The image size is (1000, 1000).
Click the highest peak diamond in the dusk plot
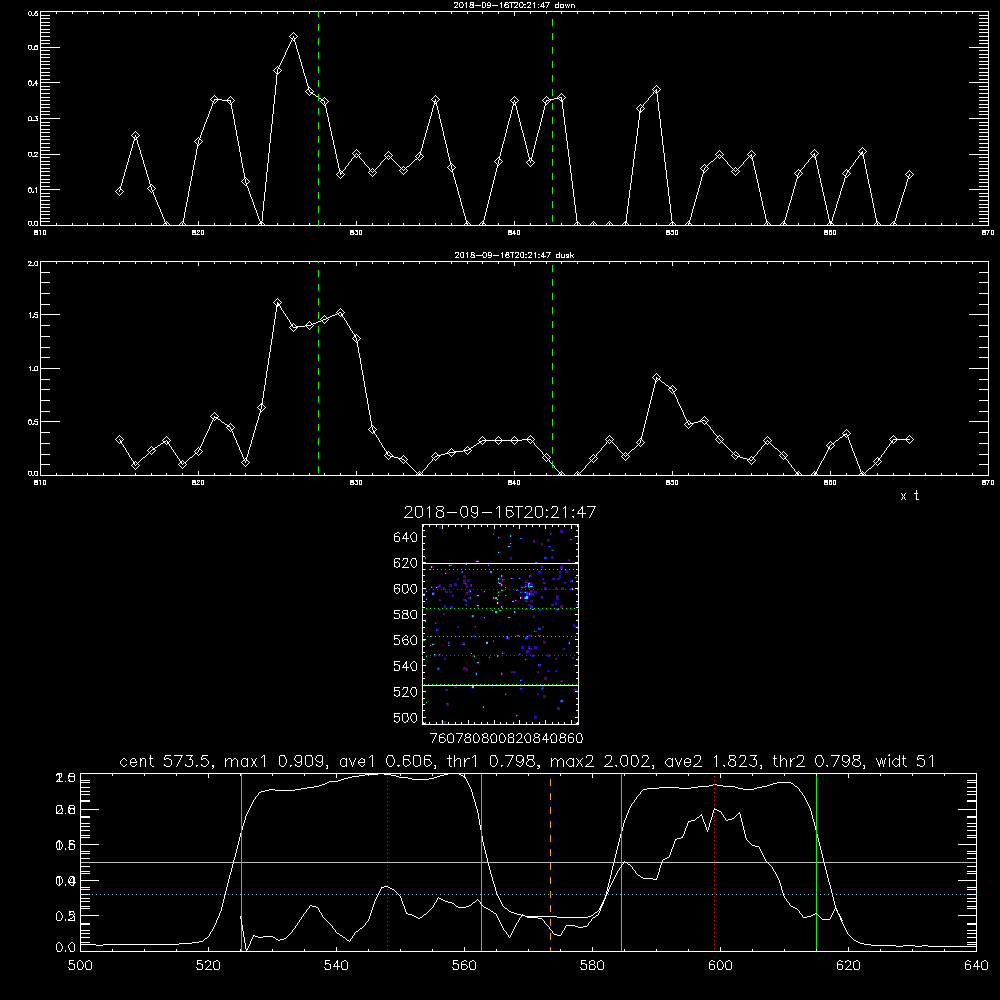277,302
